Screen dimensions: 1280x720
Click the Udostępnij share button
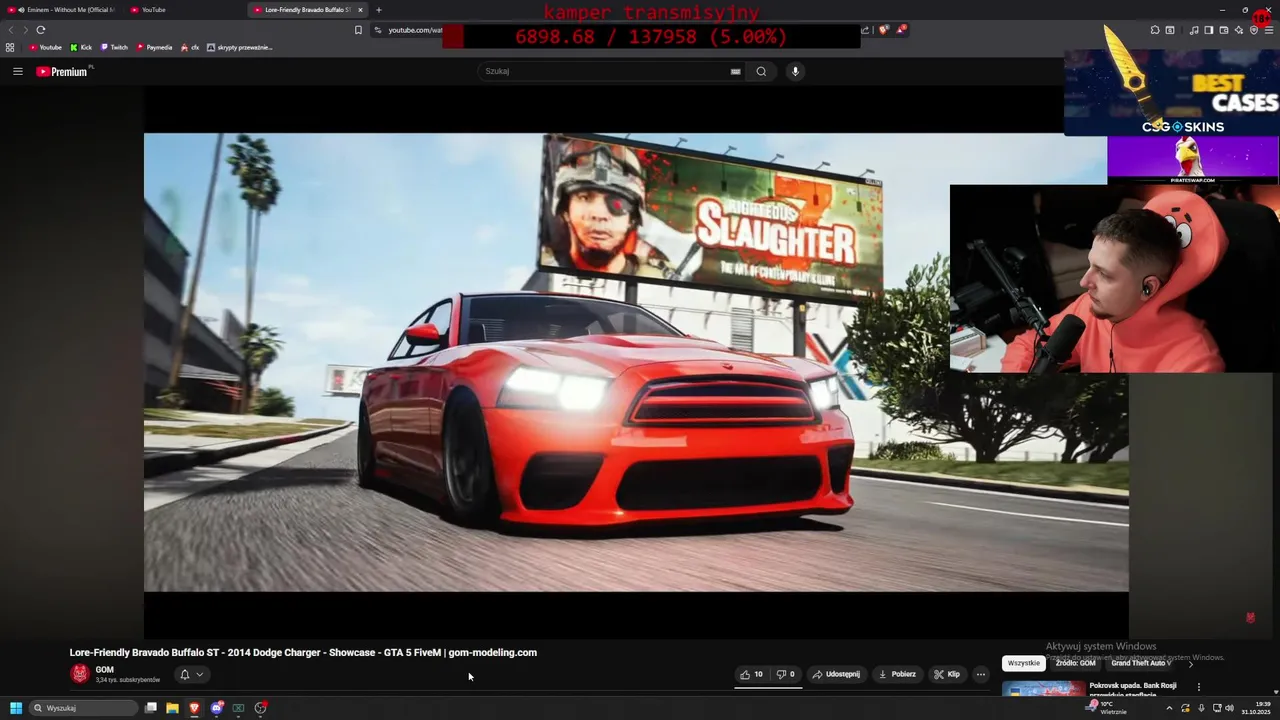[836, 674]
